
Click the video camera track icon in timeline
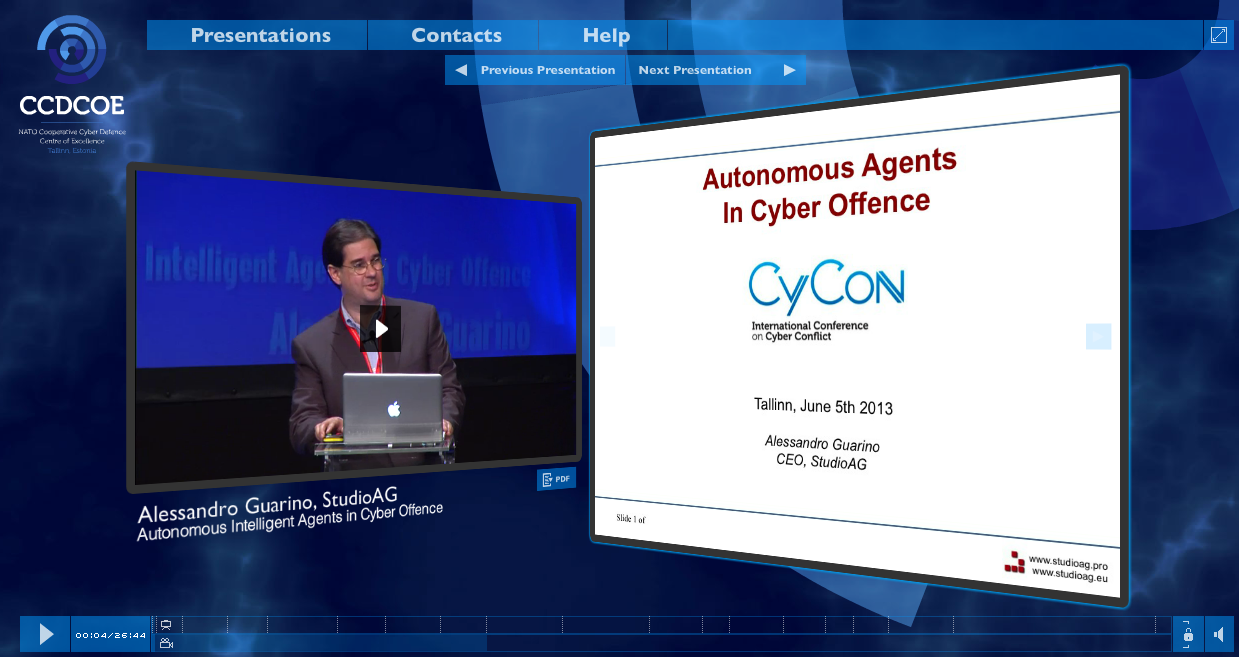coord(166,643)
